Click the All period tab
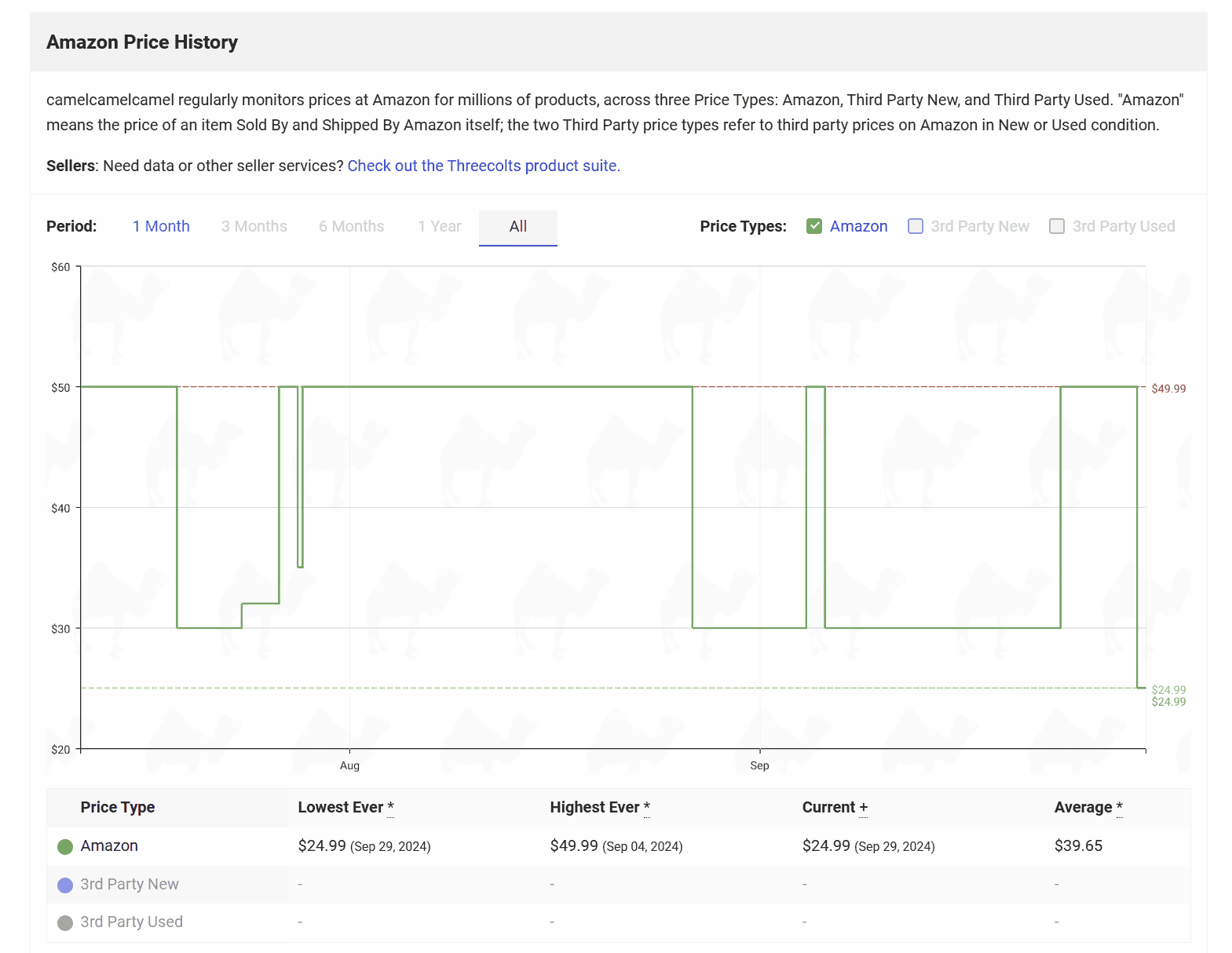This screenshot has width=1232, height=953. pyautogui.click(x=517, y=226)
